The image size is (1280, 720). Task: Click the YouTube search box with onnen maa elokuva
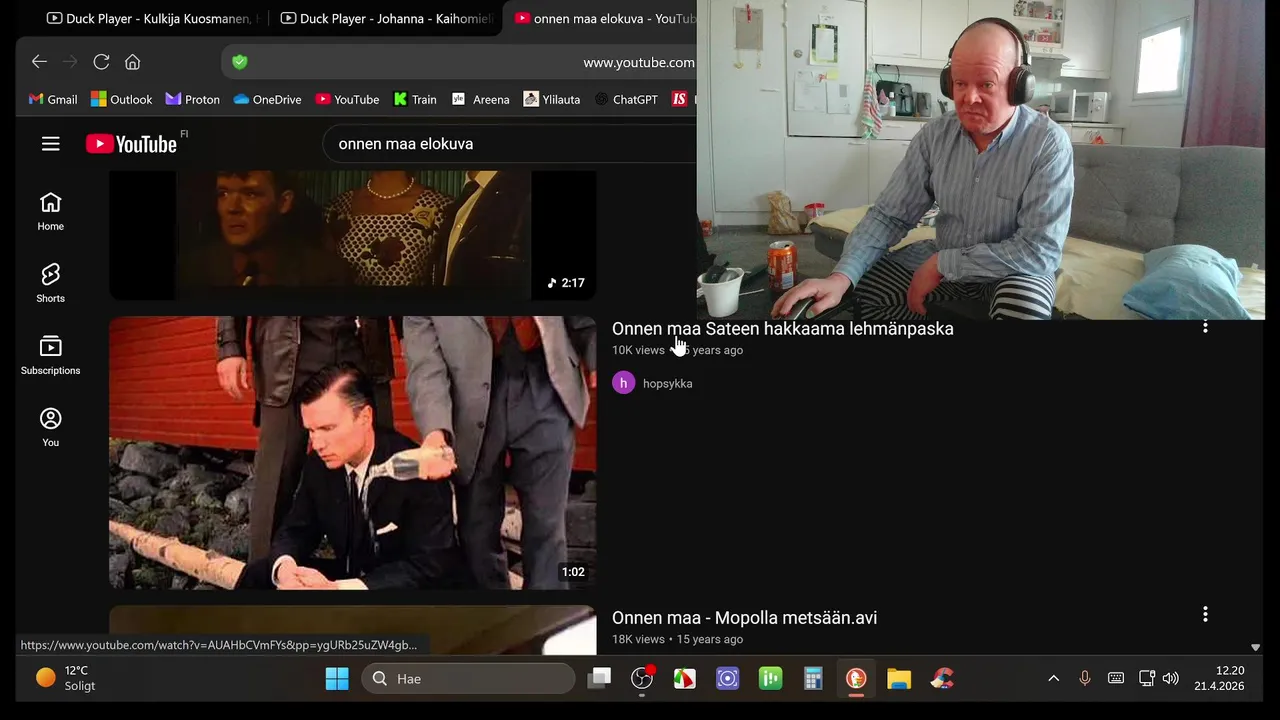pos(510,144)
